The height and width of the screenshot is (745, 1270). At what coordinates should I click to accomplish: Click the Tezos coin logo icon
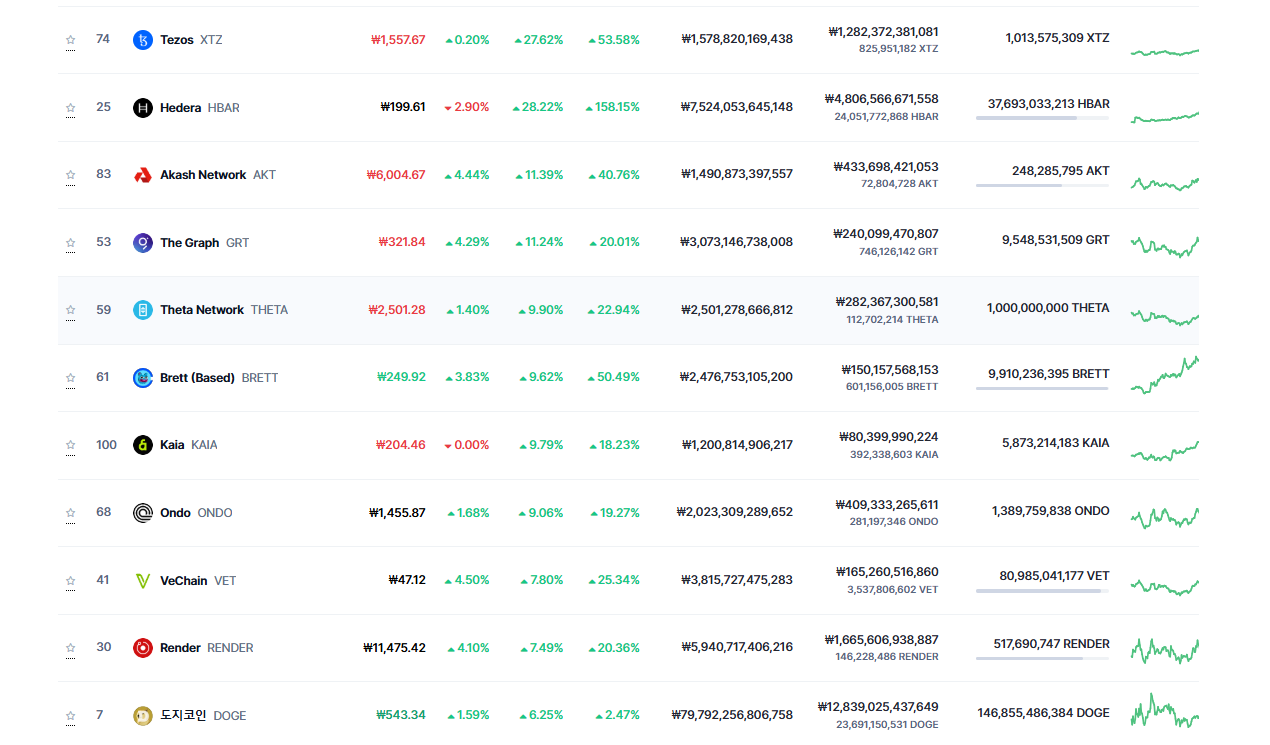pyautogui.click(x=143, y=40)
